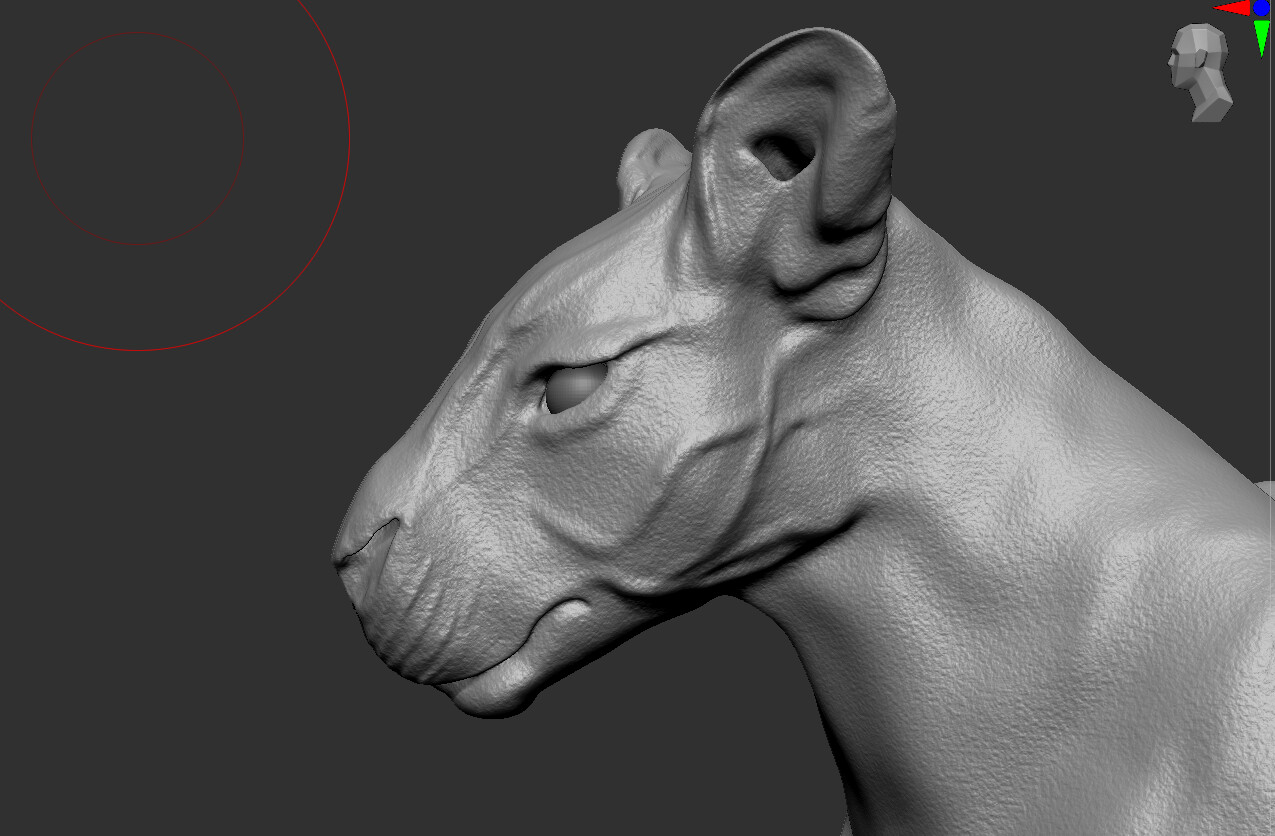The height and width of the screenshot is (836, 1275).
Task: Click the blue Z-axis sphere of the axis gizmo
Action: 1261,8
